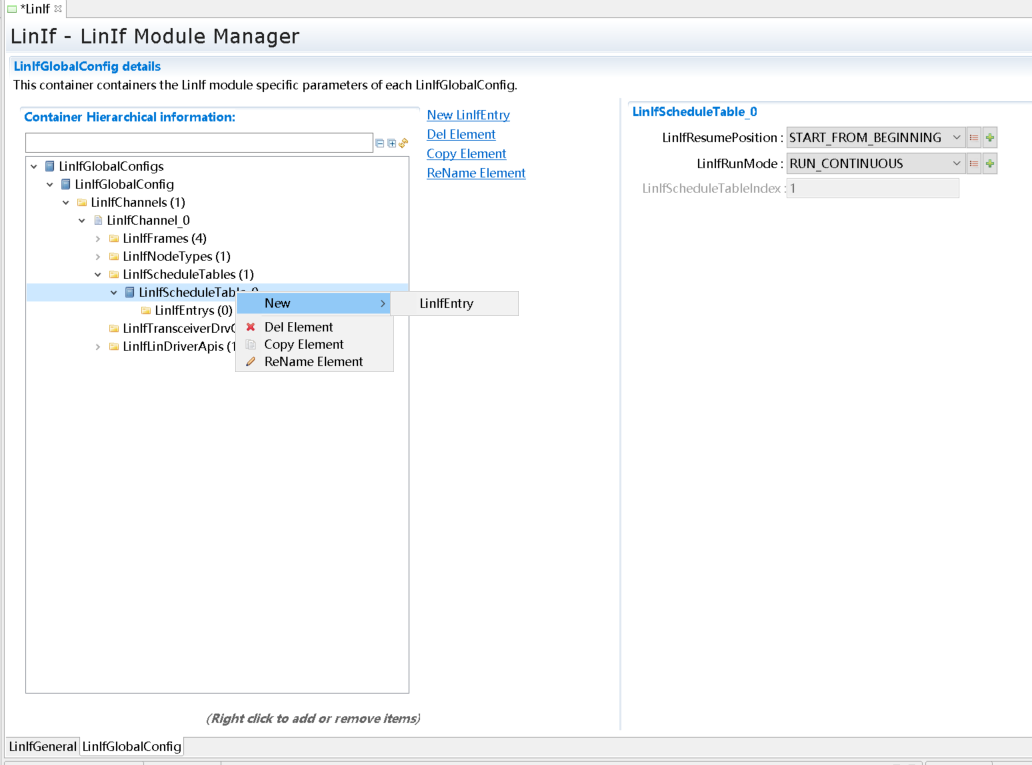The height and width of the screenshot is (765, 1032).
Task: Click the green plus icon next to LinIfResumePosition
Action: click(x=990, y=138)
